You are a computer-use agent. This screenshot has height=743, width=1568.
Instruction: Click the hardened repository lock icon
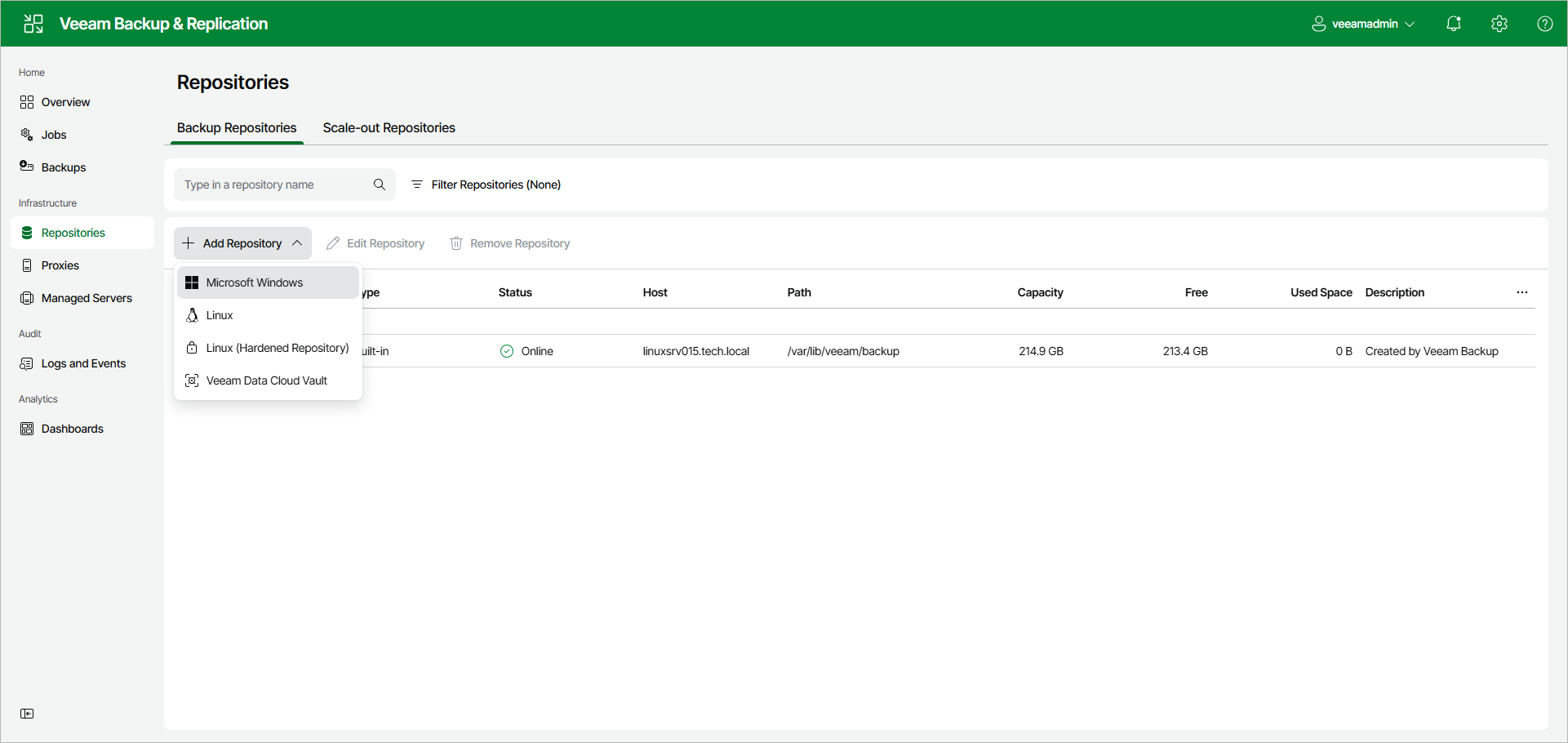tap(192, 348)
